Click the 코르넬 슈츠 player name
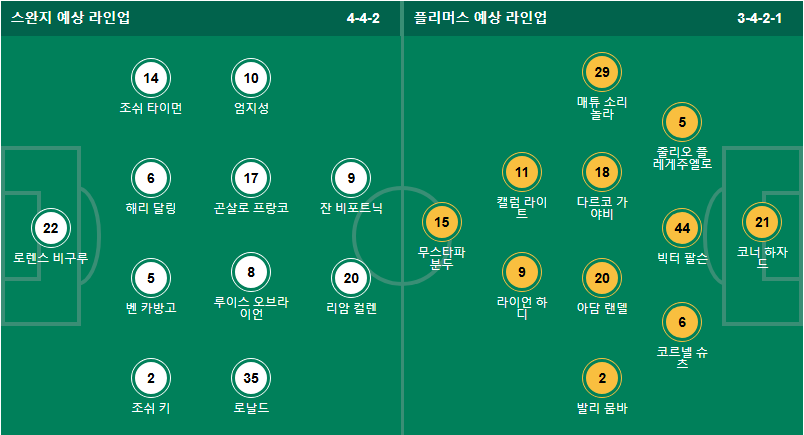Screen dimensions: 804x435 [682, 357]
